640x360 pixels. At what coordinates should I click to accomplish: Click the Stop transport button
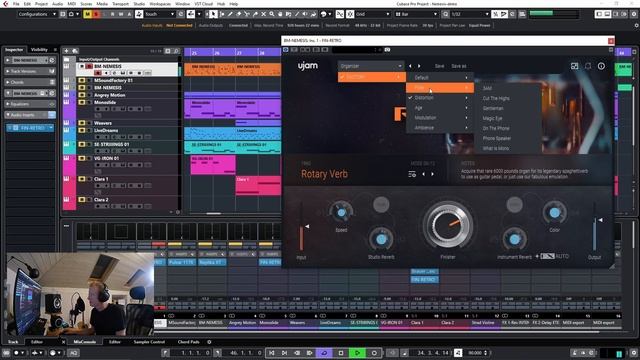pyautogui.click(x=341, y=353)
